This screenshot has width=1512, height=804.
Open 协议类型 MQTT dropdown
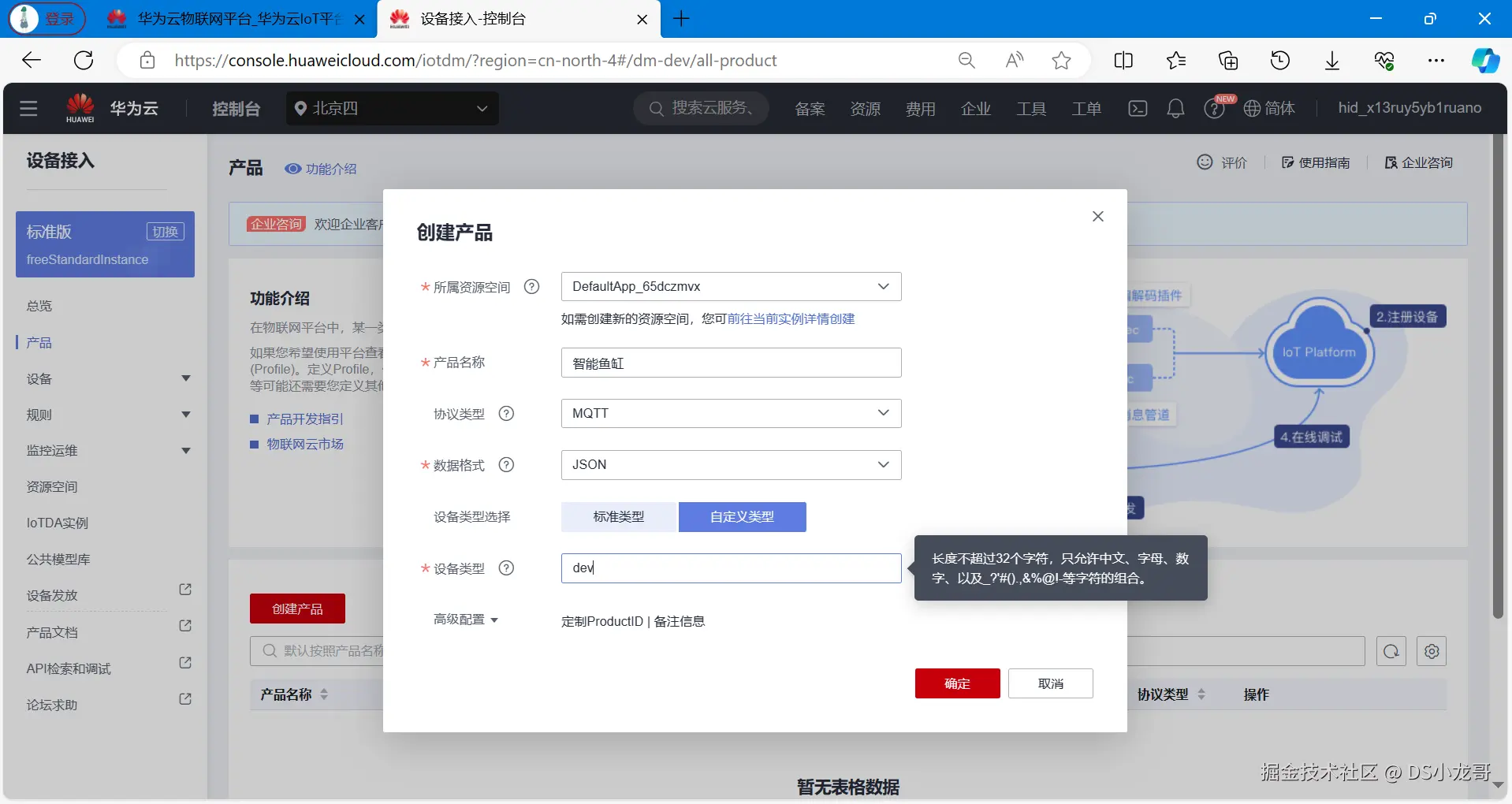coord(731,414)
